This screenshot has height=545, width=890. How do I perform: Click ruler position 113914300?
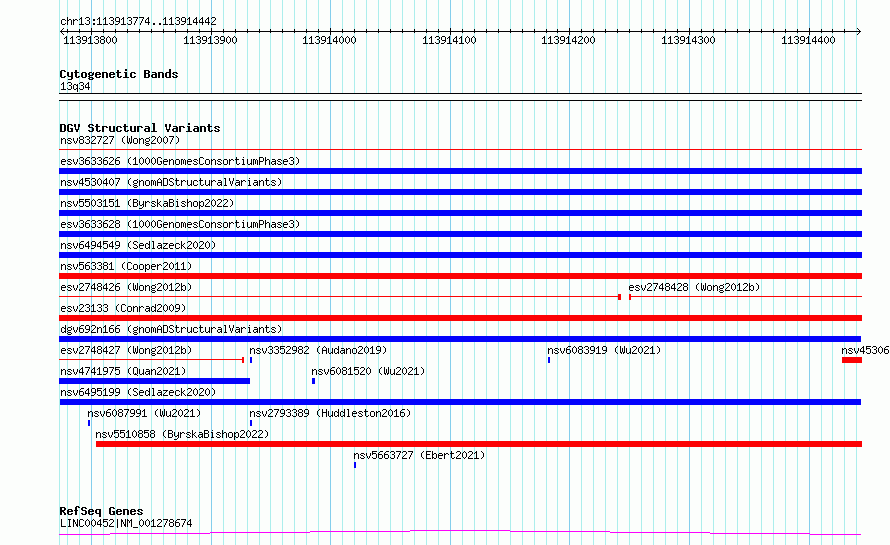pyautogui.click(x=688, y=40)
